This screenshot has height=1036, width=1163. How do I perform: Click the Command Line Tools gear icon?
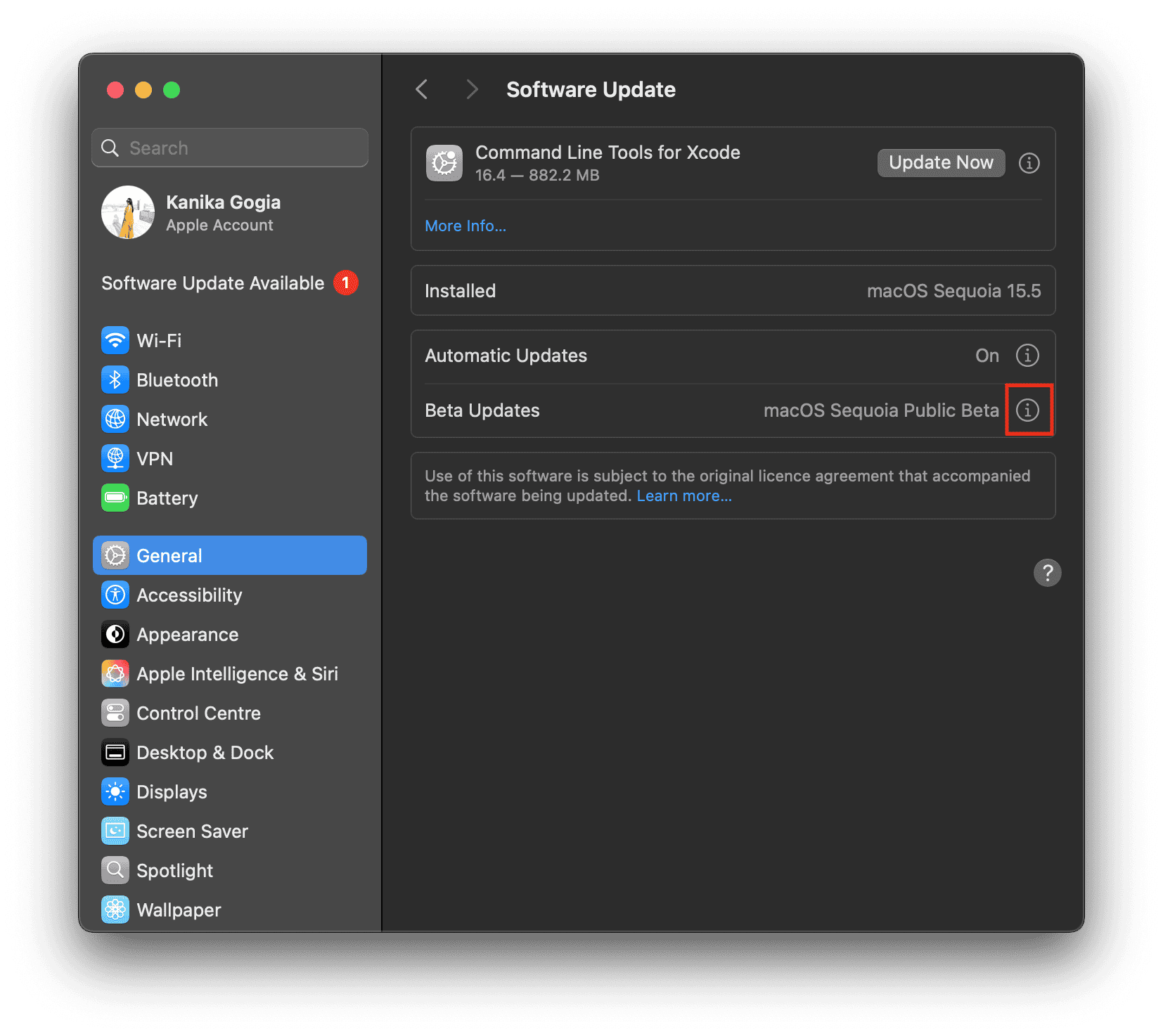(444, 163)
